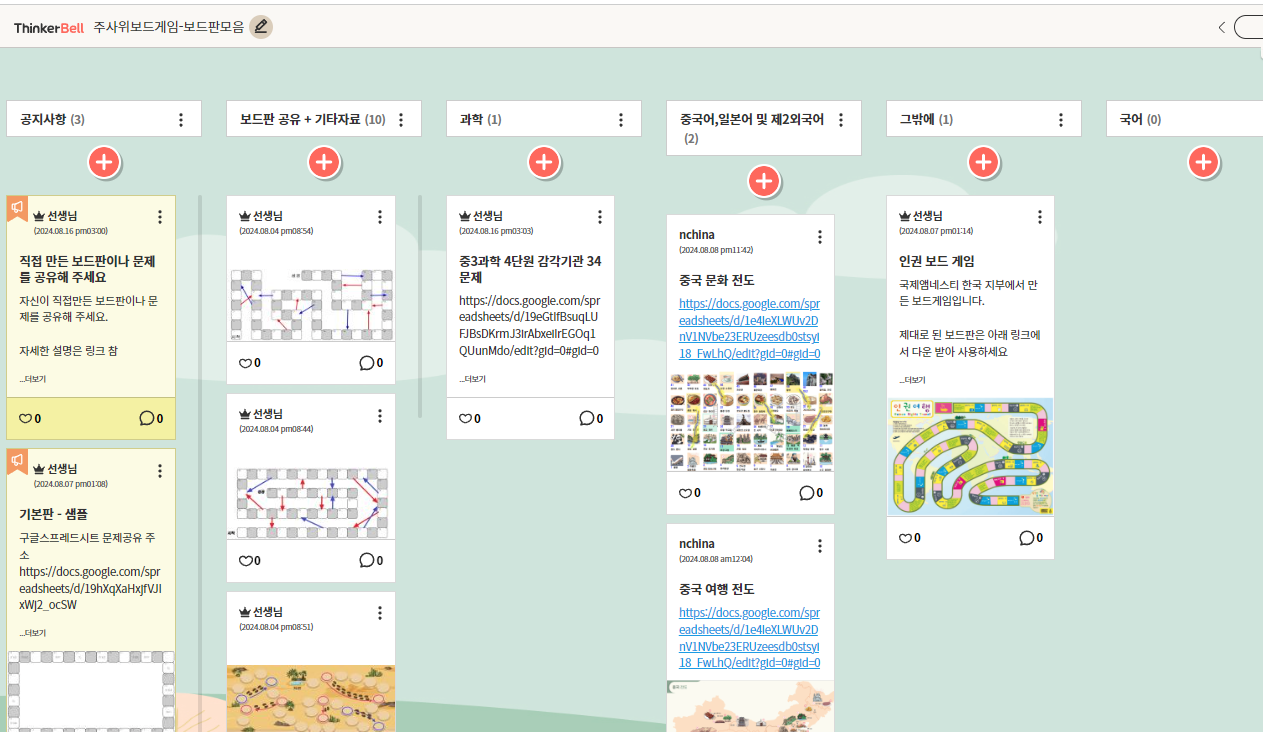Open the blank board image in 기본판 - 샘플
The width and height of the screenshot is (1263, 732).
(x=91, y=692)
